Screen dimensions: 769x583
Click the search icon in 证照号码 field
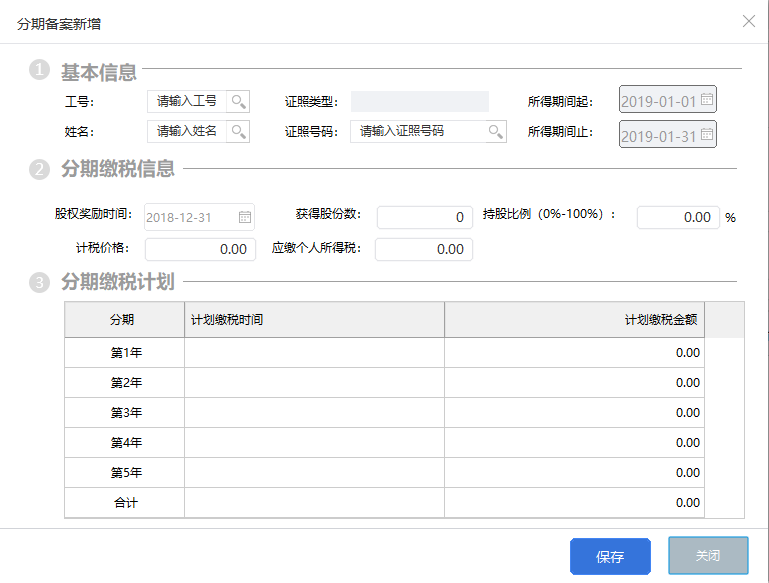tap(495, 131)
